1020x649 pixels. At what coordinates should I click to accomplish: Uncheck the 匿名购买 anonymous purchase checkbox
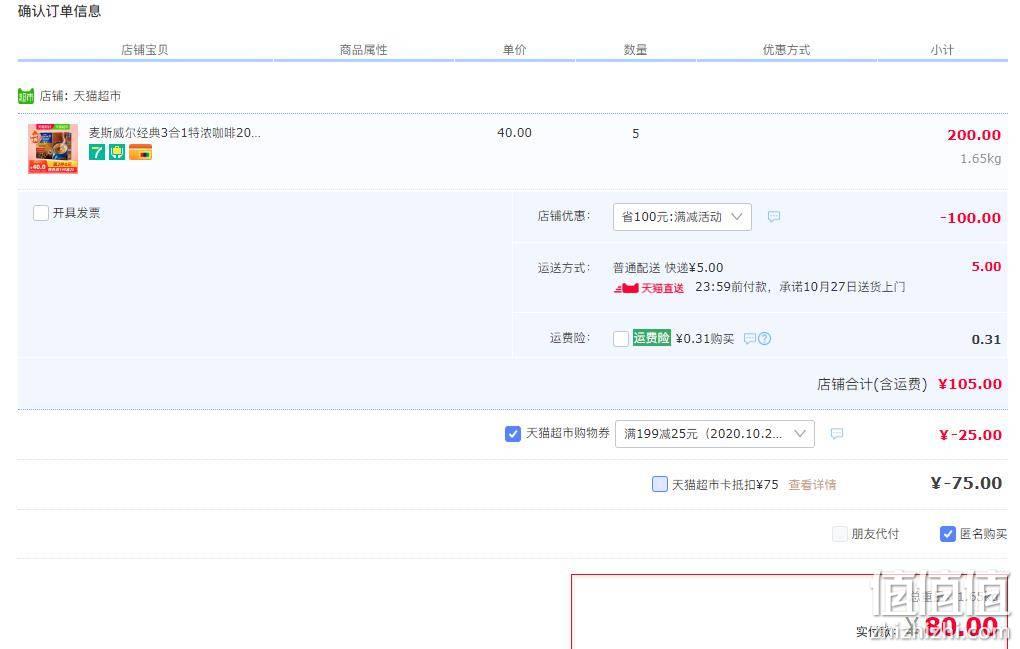coord(948,534)
